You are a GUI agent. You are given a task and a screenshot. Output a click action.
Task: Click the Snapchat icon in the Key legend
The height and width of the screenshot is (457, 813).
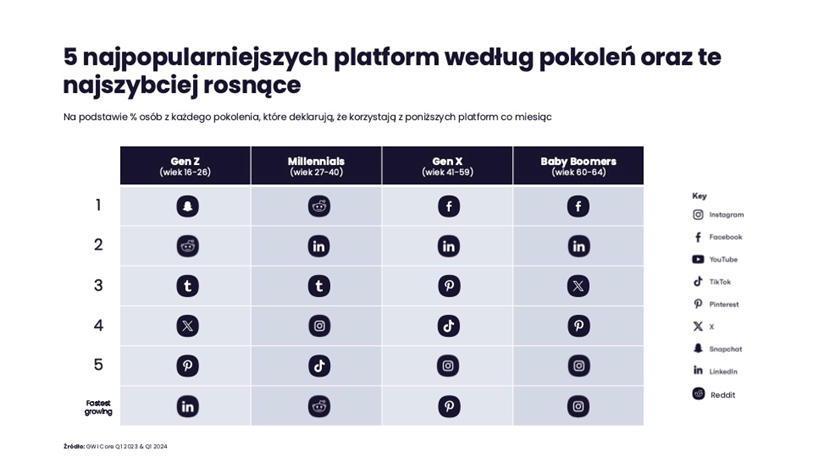click(698, 349)
